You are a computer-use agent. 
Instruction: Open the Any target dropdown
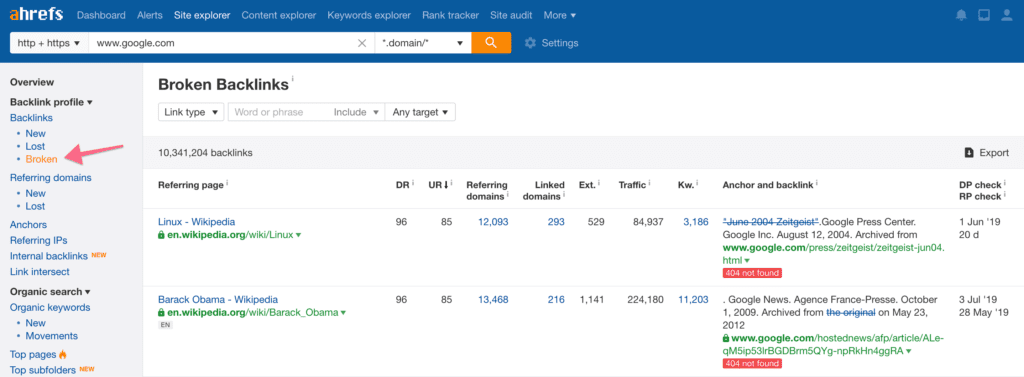point(421,112)
